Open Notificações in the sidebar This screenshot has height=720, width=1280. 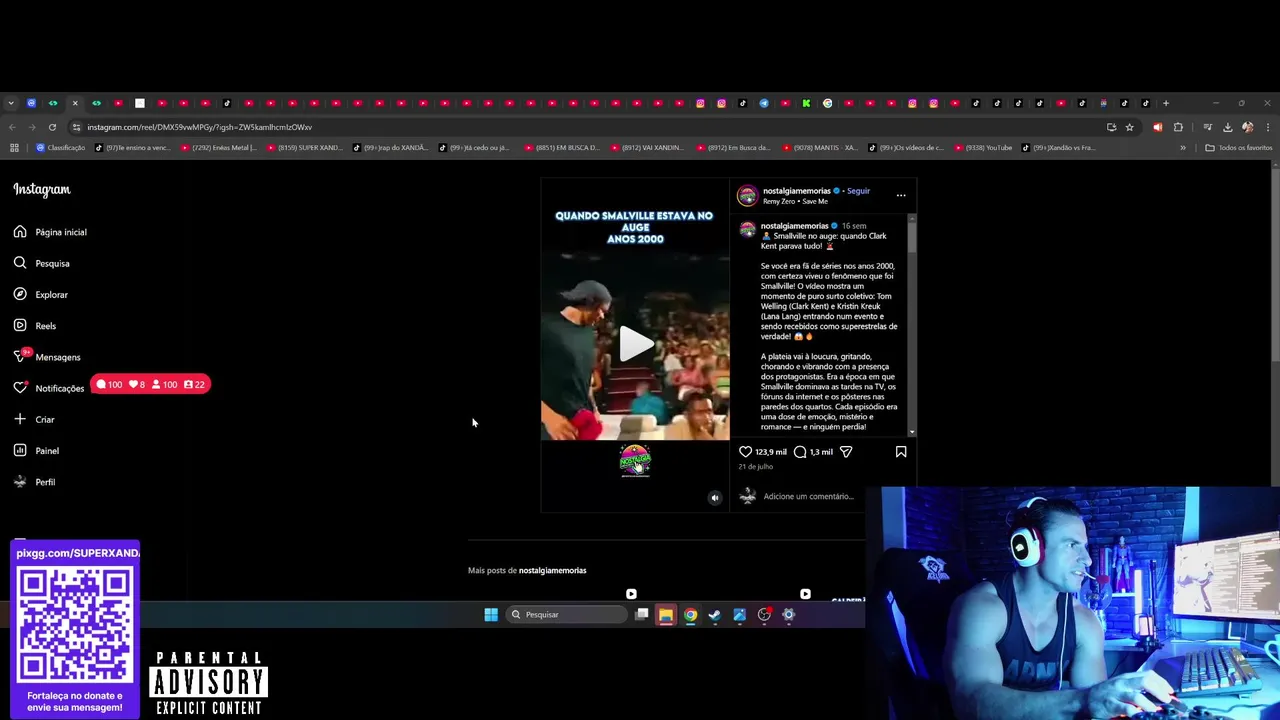pyautogui.click(x=49, y=388)
